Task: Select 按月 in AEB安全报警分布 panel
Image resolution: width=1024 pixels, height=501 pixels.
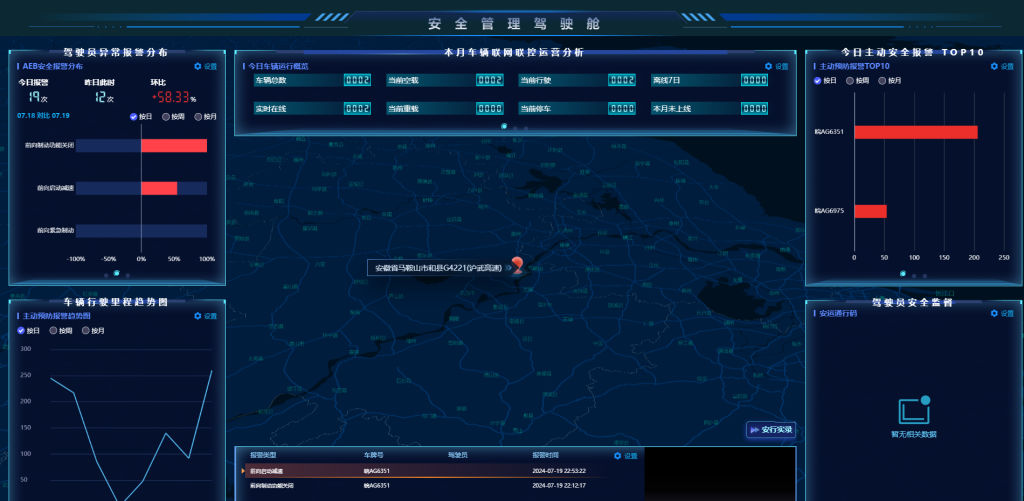Action: point(206,117)
